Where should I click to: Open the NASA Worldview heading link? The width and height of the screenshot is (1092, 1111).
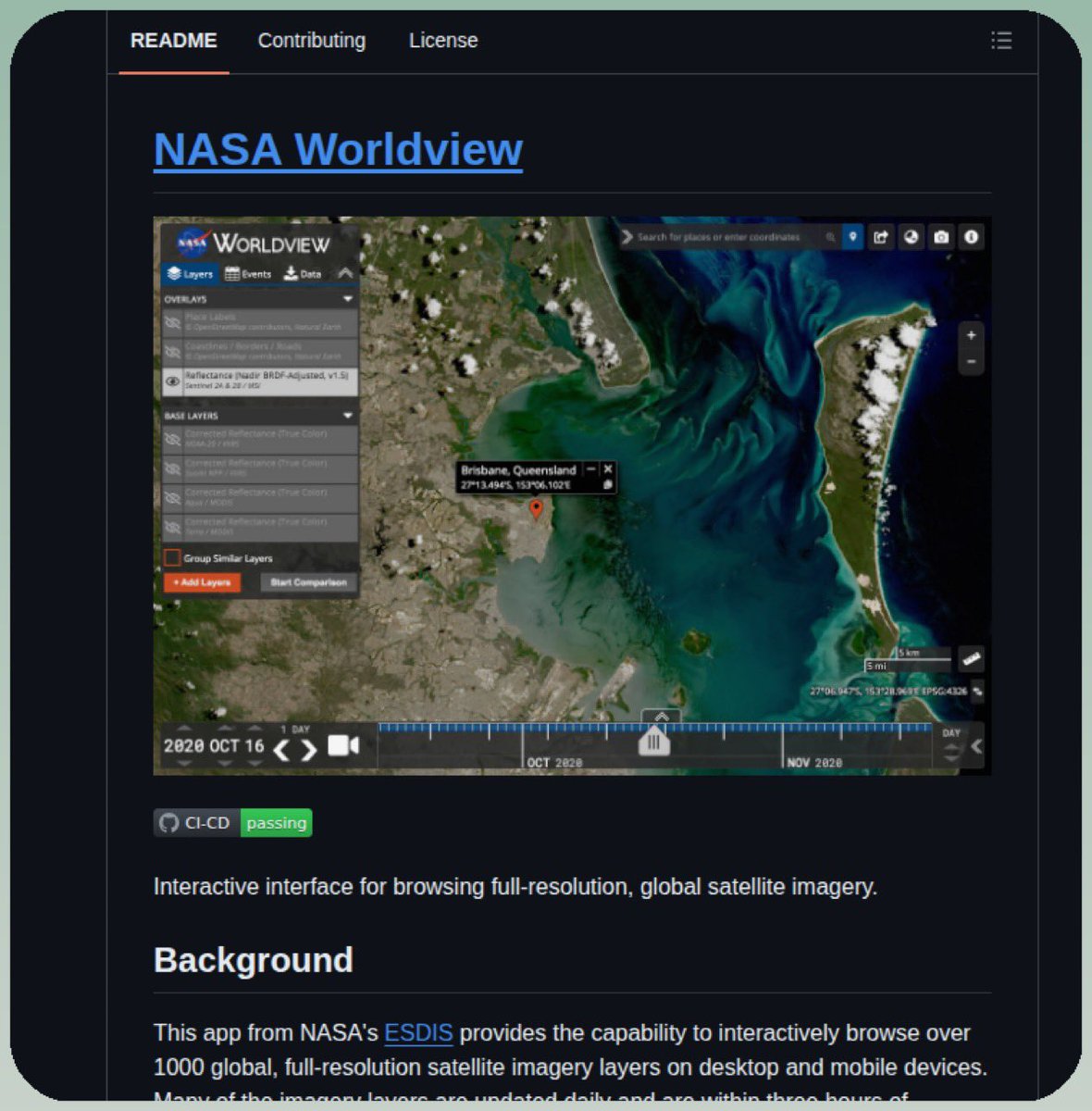(338, 149)
